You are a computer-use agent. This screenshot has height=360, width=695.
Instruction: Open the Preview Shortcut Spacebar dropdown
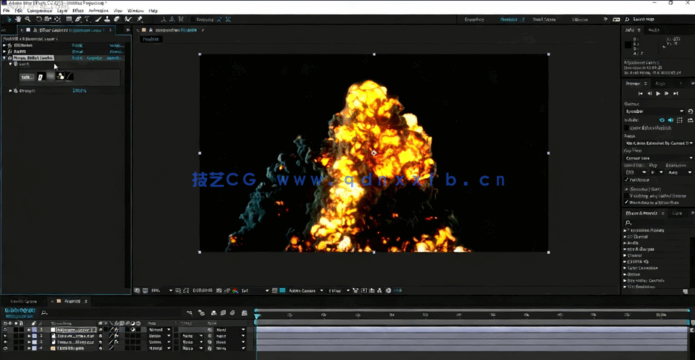pos(655,111)
